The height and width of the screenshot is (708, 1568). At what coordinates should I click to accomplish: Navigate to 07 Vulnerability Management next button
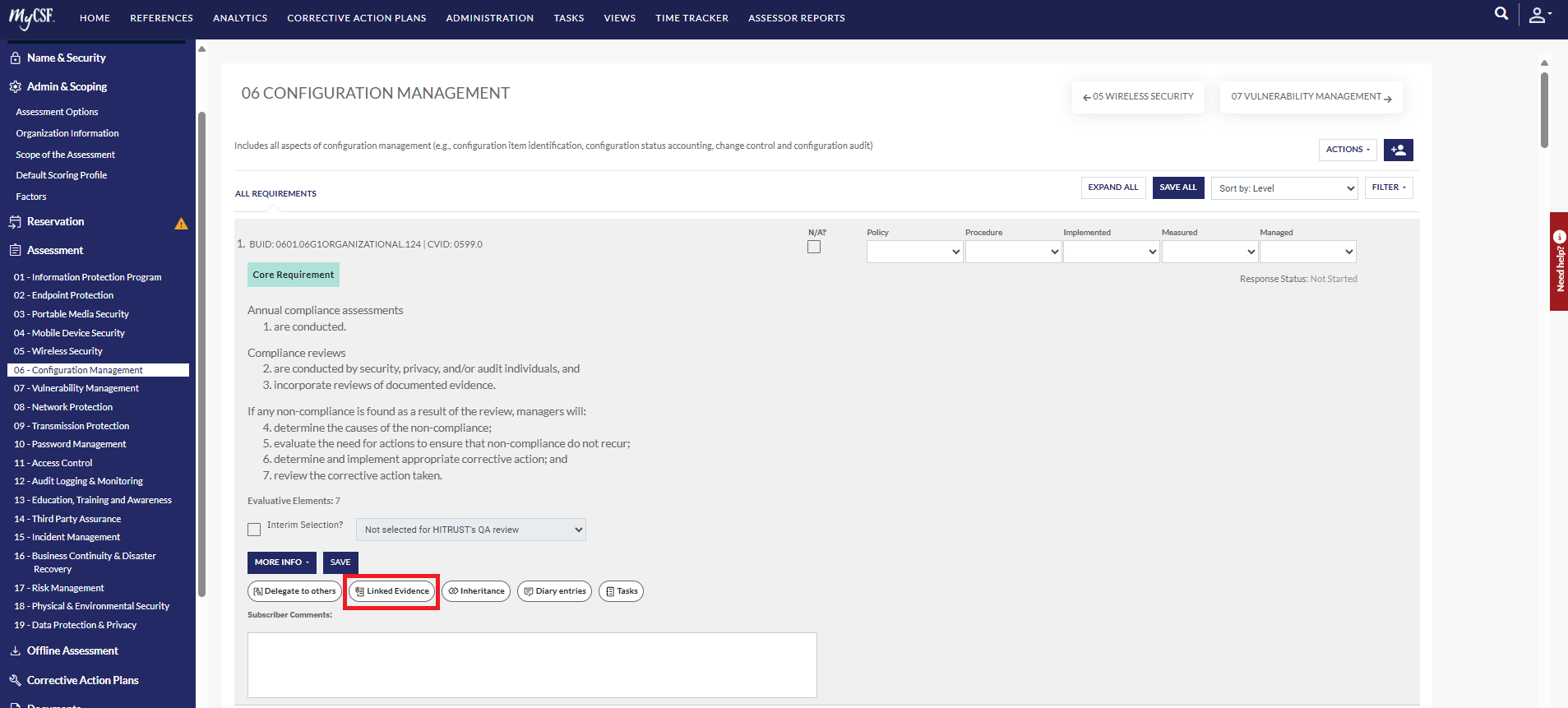pyautogui.click(x=1311, y=97)
